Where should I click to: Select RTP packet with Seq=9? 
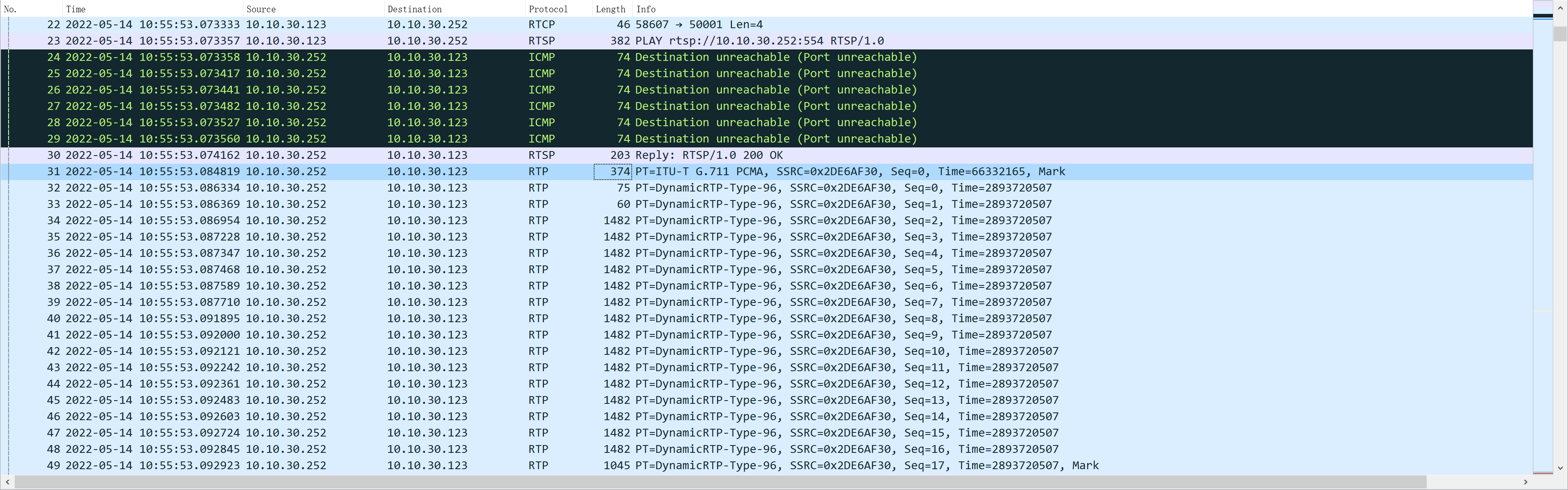coord(766,335)
